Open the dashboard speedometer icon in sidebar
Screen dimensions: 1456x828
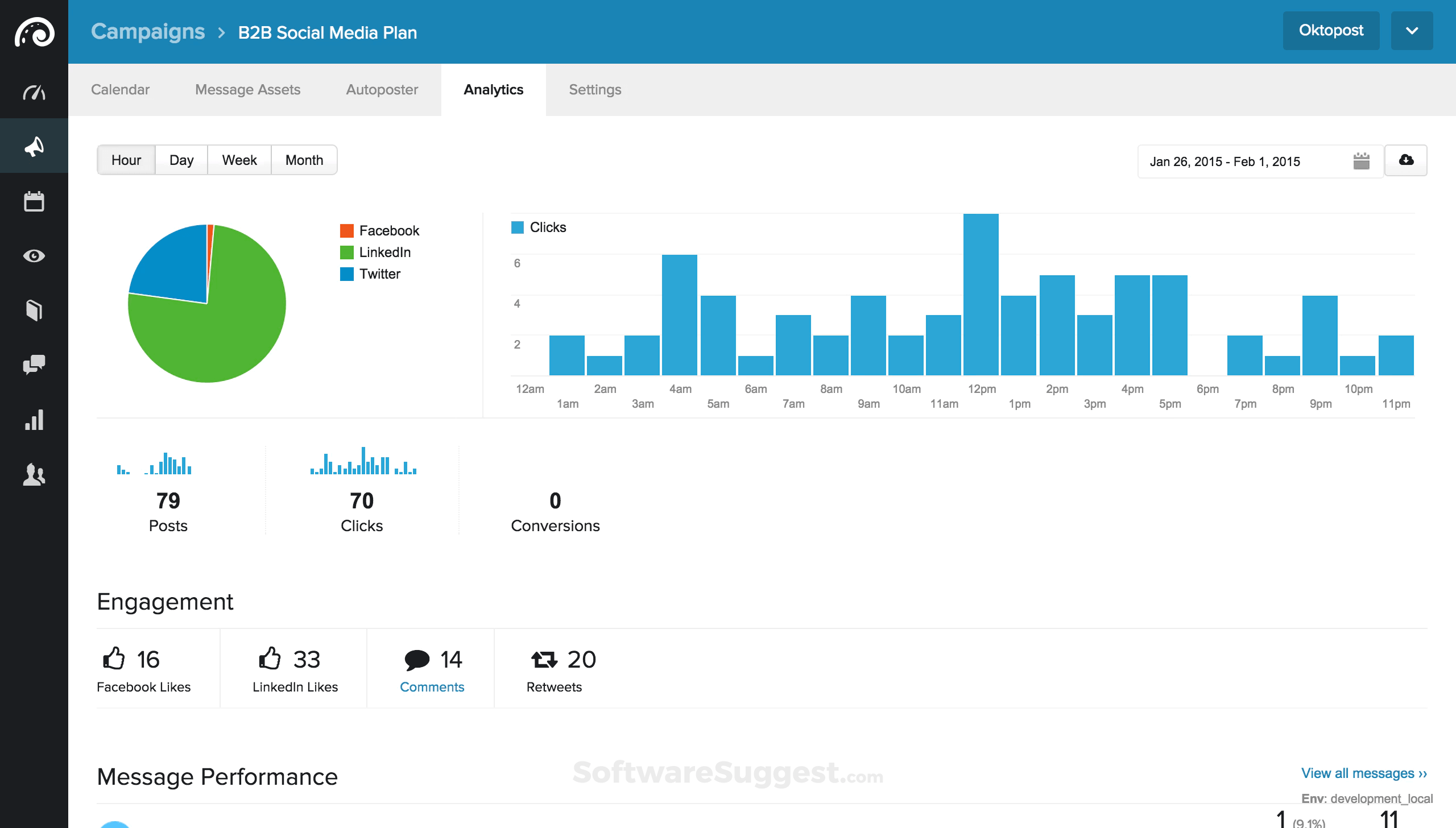pos(34,91)
